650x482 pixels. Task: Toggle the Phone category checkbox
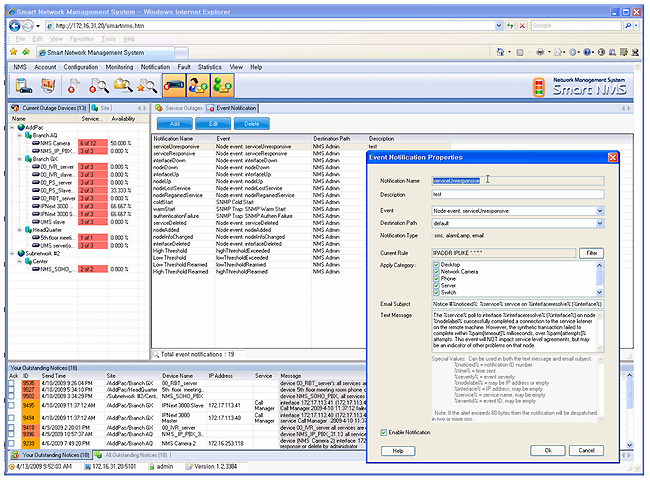pyautogui.click(x=436, y=279)
